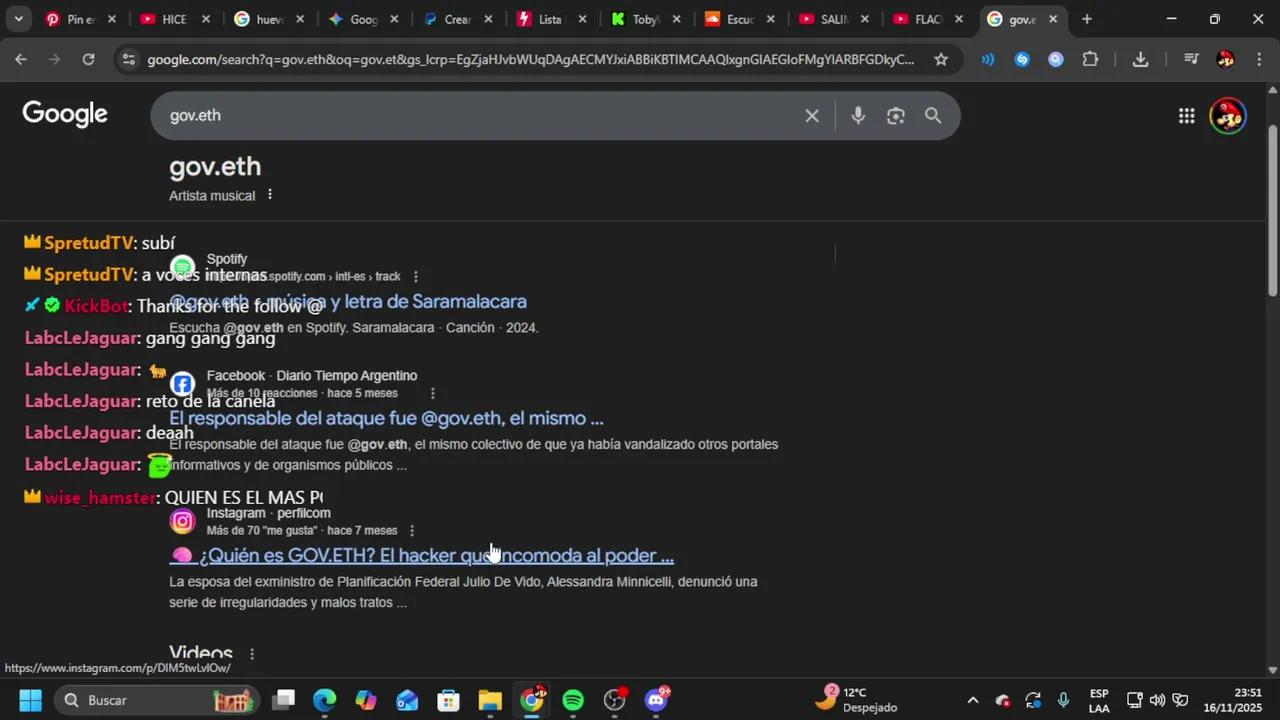Open Task View on the taskbar
This screenshot has width=1280, height=720.
pyautogui.click(x=284, y=700)
